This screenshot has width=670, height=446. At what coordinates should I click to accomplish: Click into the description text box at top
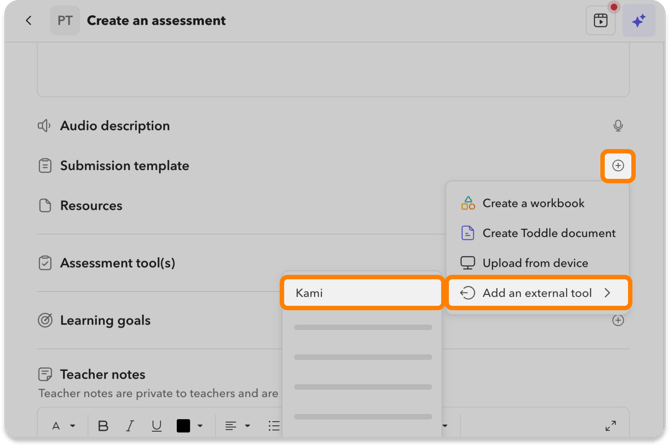333,69
